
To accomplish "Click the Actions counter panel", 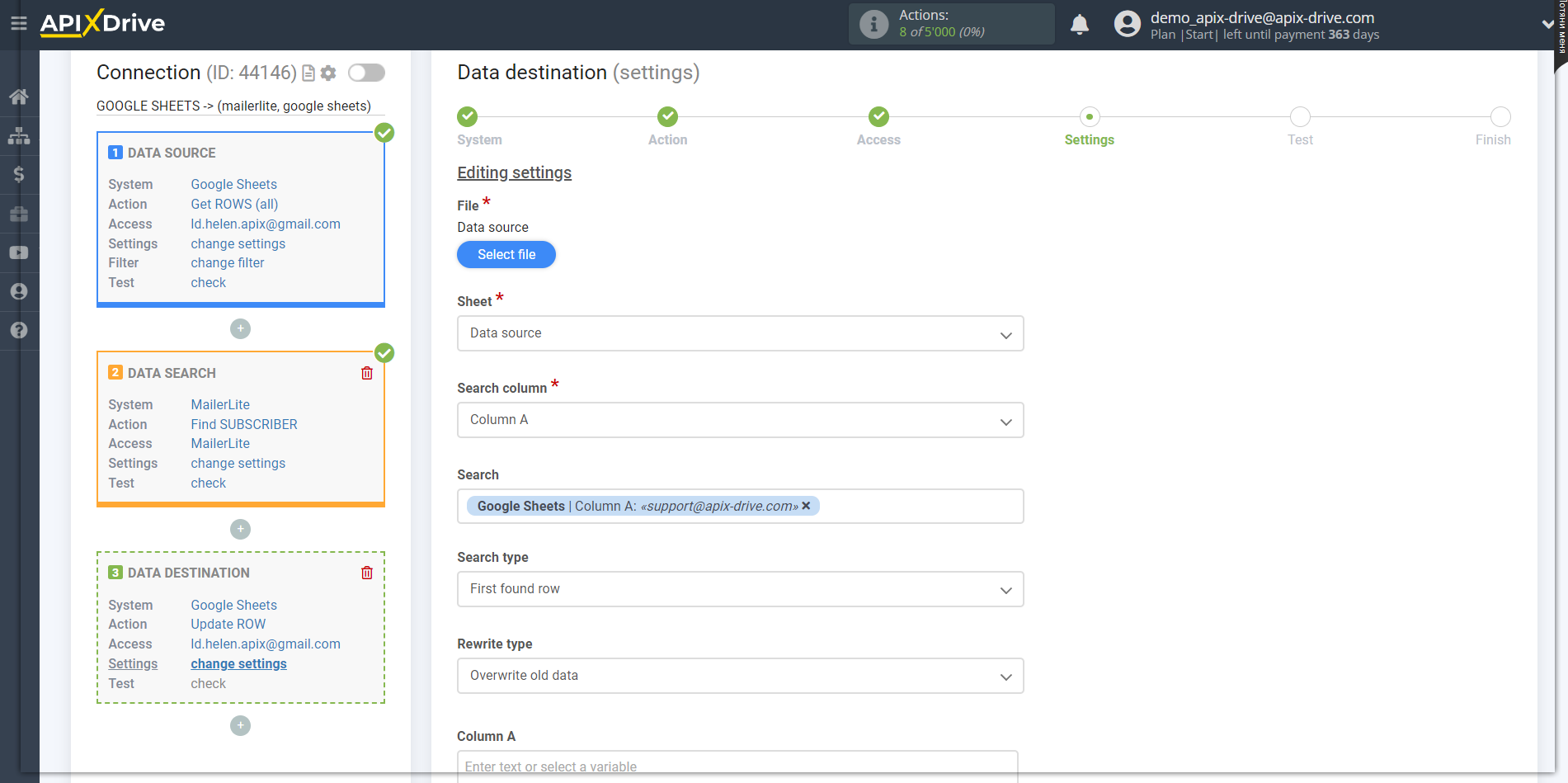I will [952, 24].
